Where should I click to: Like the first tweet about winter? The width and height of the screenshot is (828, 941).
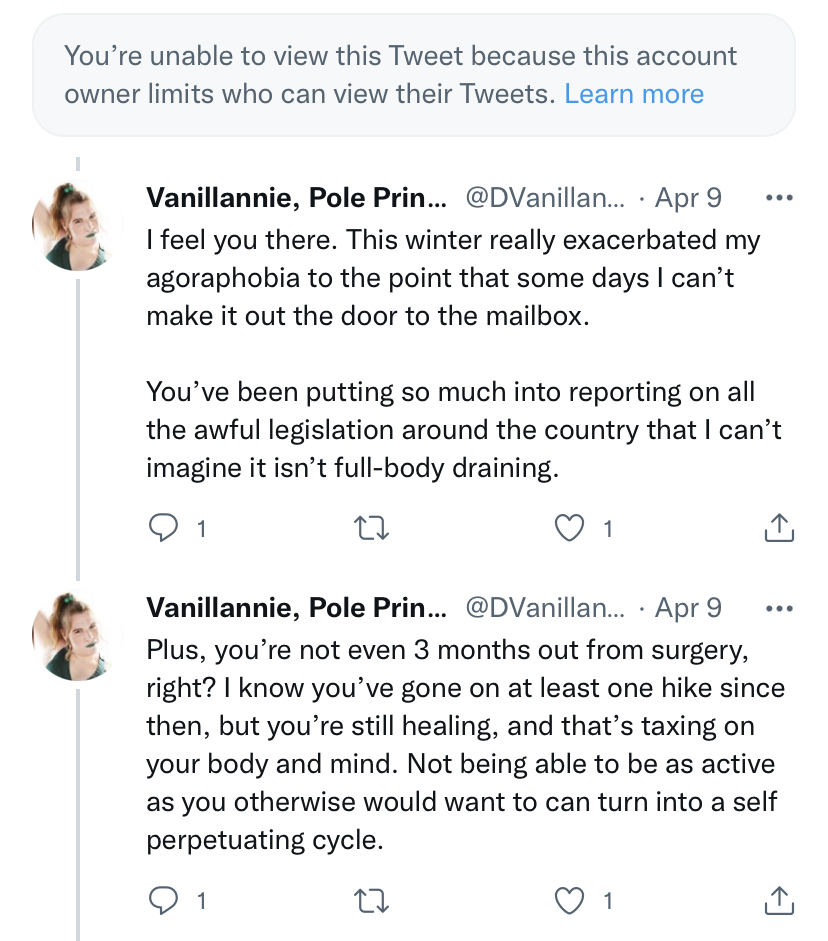(570, 528)
